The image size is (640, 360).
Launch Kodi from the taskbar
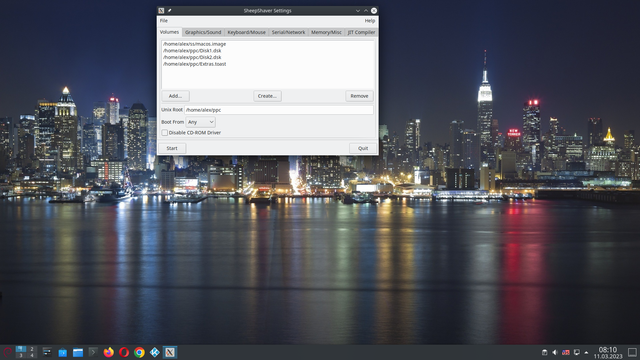155,352
